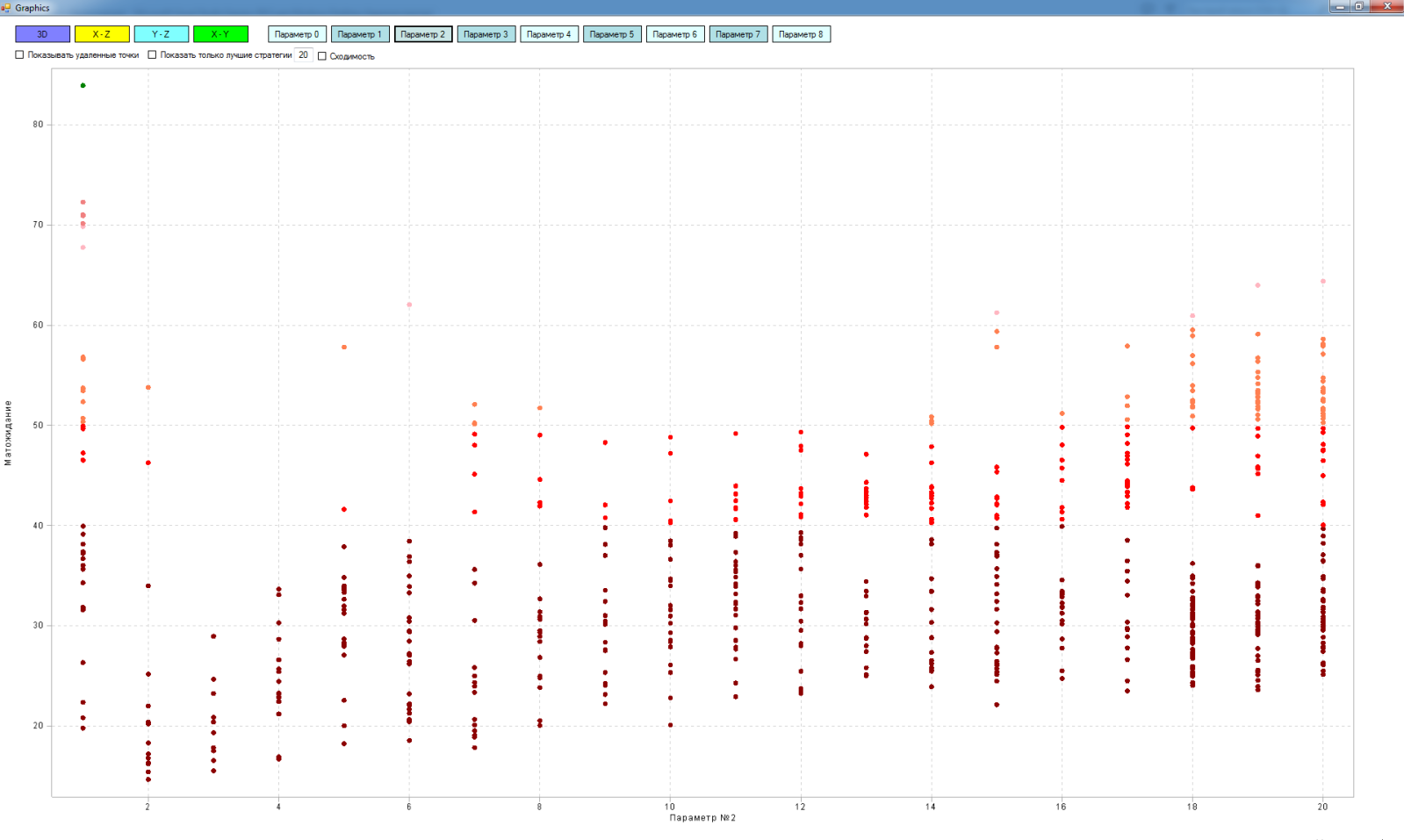Click the 12 label on horizontal axis
Viewport: 1404px width, 840px height.
801,807
